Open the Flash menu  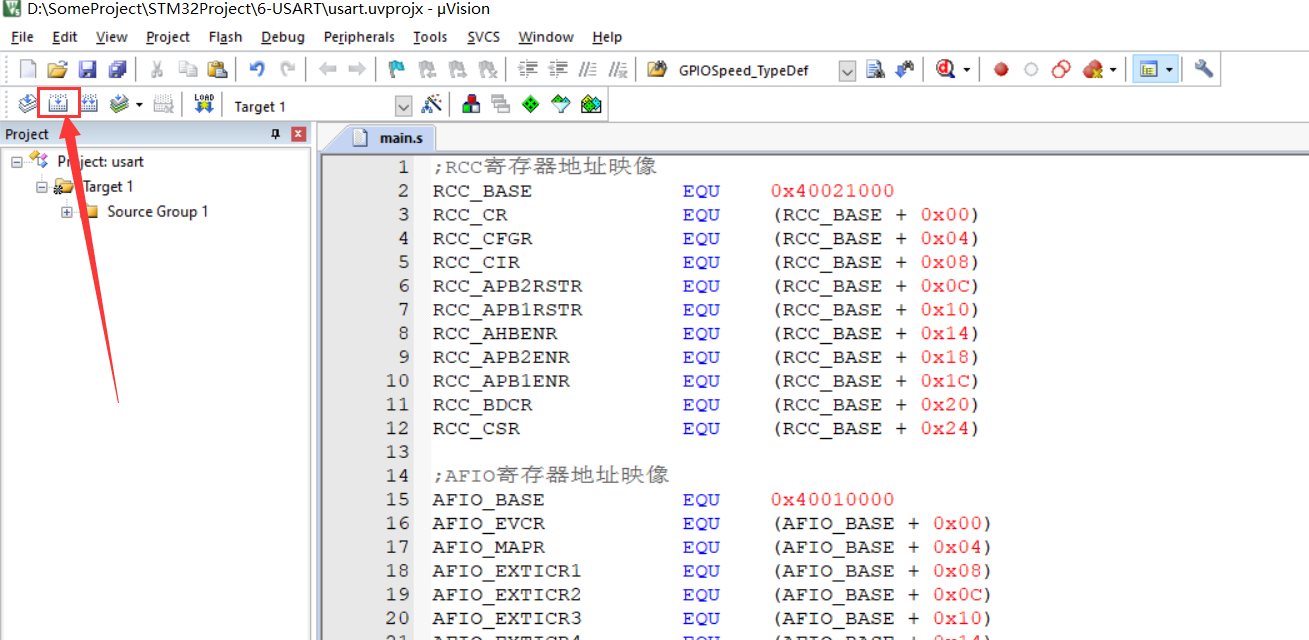coord(225,37)
